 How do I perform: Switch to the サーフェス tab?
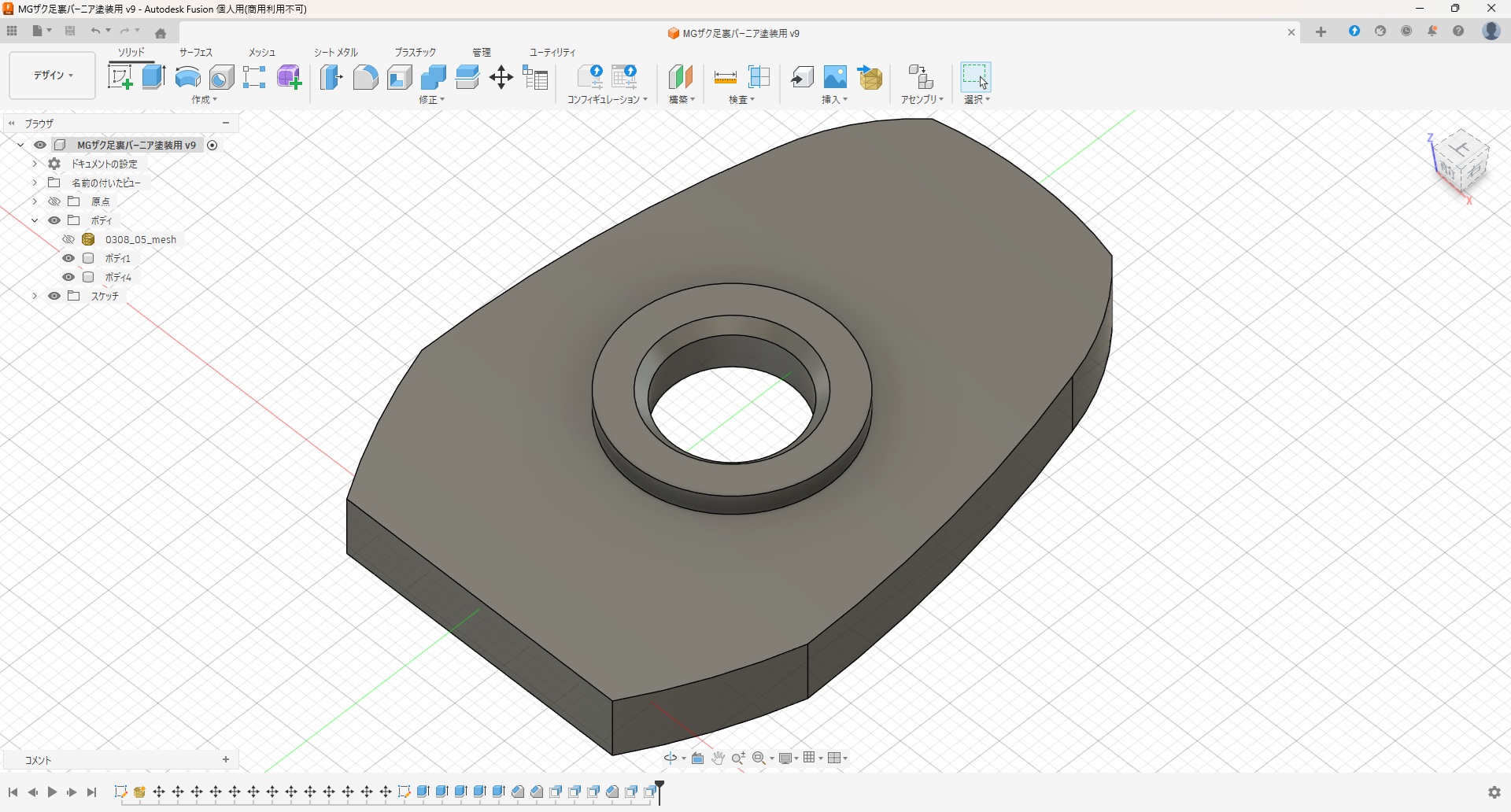pyautogui.click(x=196, y=52)
